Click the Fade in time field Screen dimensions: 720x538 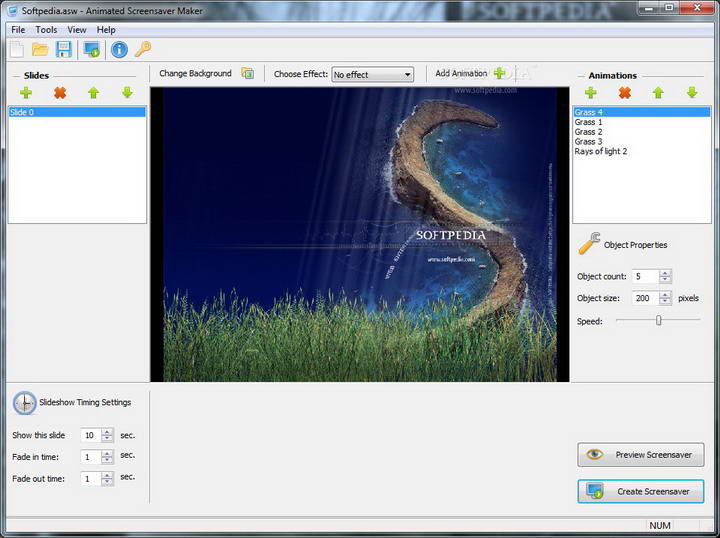click(x=91, y=457)
